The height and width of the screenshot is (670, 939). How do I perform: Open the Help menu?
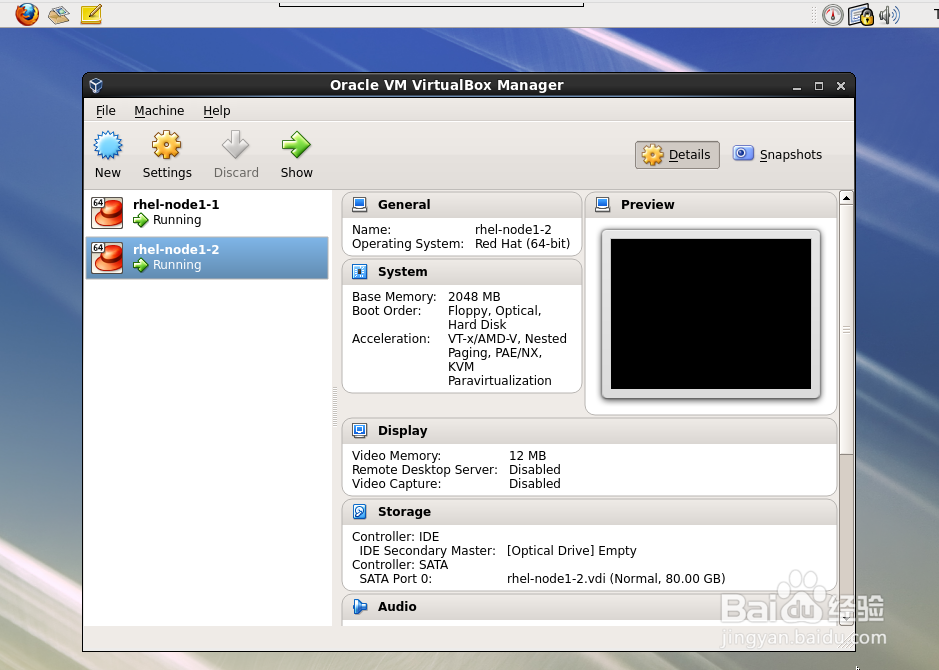point(216,111)
